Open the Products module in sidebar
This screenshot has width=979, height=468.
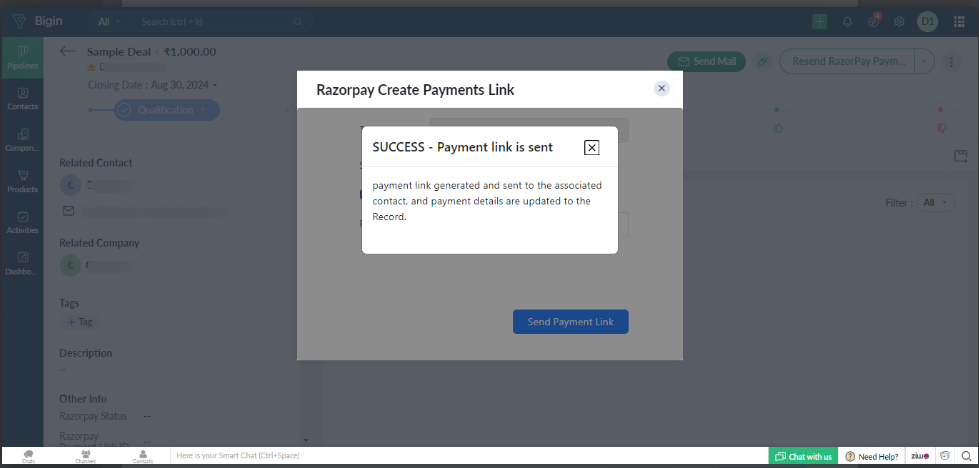coord(22,182)
